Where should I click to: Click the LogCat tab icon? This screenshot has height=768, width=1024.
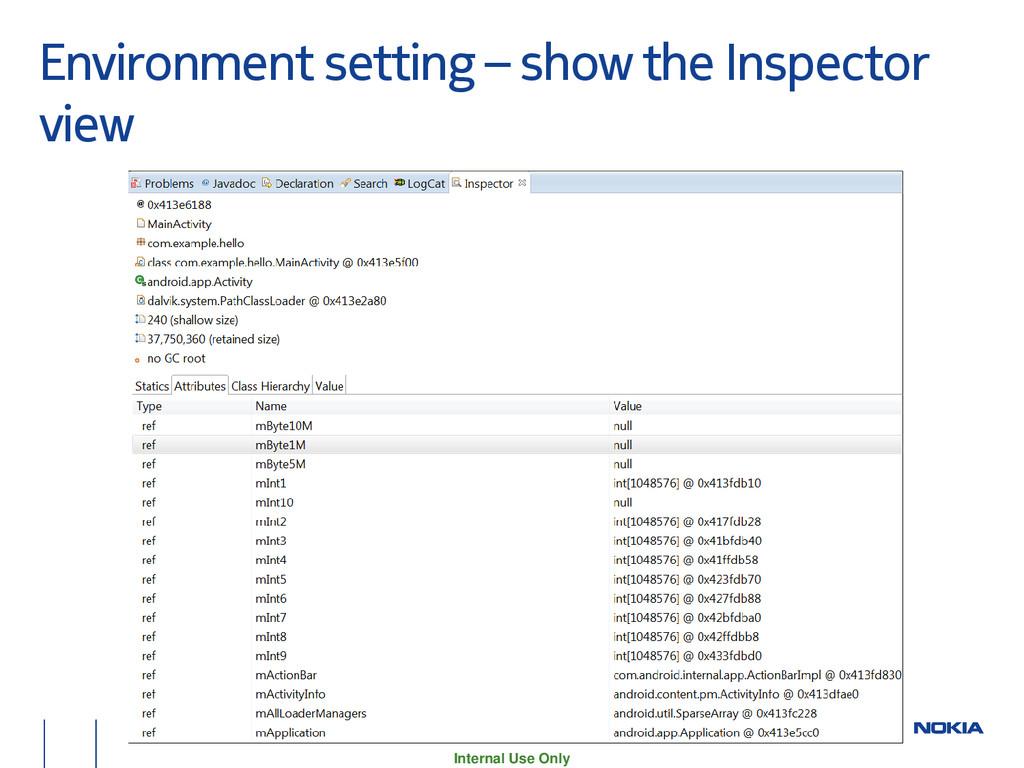[399, 184]
